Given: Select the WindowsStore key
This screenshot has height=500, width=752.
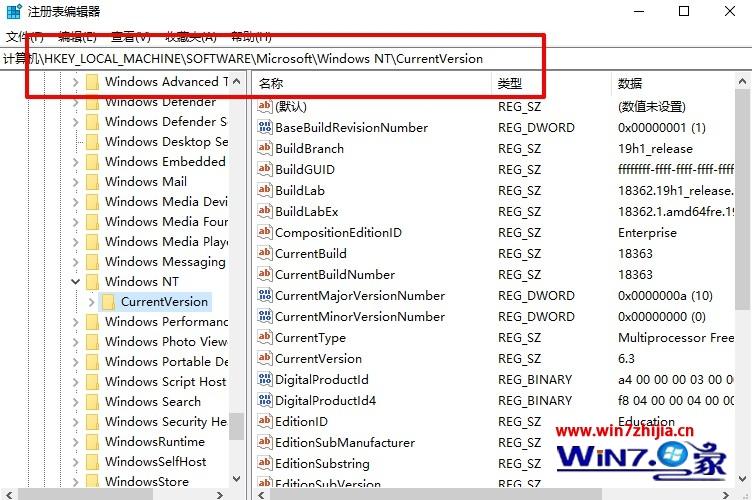Looking at the screenshot, I should click(147, 481).
